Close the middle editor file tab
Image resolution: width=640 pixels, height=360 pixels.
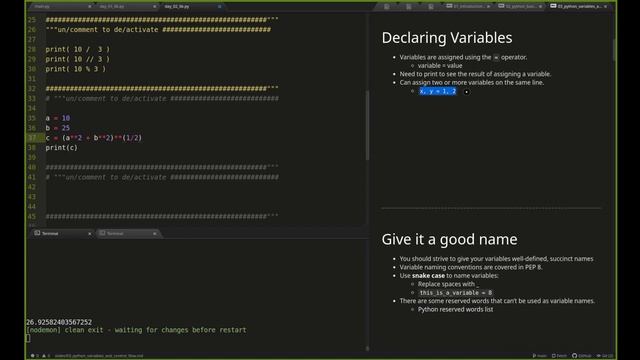click(x=154, y=7)
